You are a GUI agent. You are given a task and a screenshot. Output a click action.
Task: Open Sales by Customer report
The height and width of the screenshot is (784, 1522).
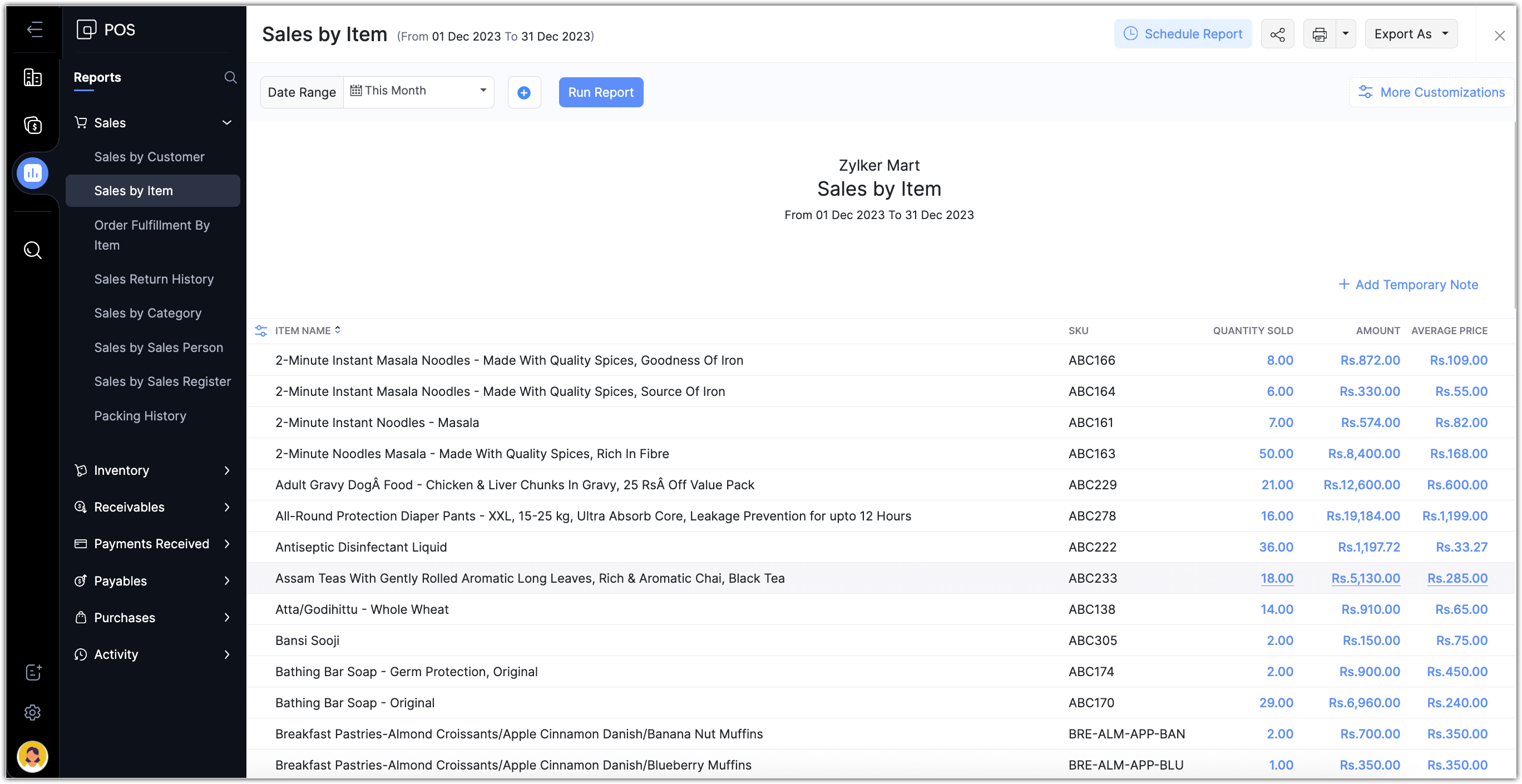coord(149,157)
